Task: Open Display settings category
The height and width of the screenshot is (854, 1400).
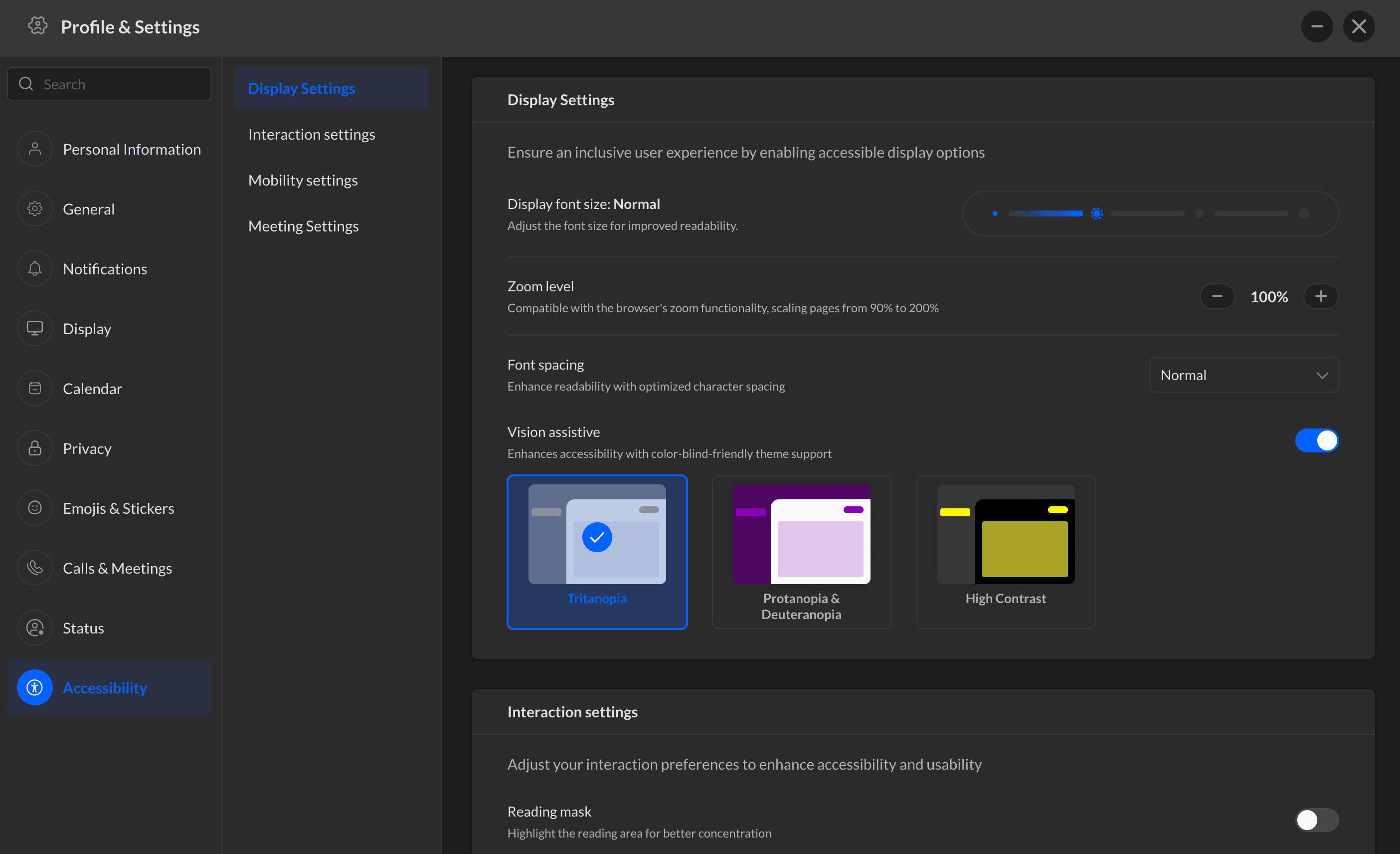Action: point(109,329)
